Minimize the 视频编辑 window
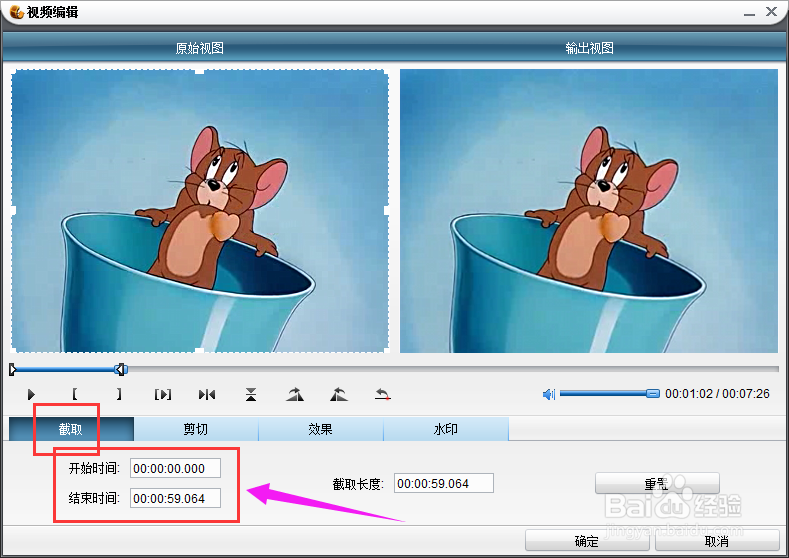The height and width of the screenshot is (558, 789). click(x=749, y=13)
